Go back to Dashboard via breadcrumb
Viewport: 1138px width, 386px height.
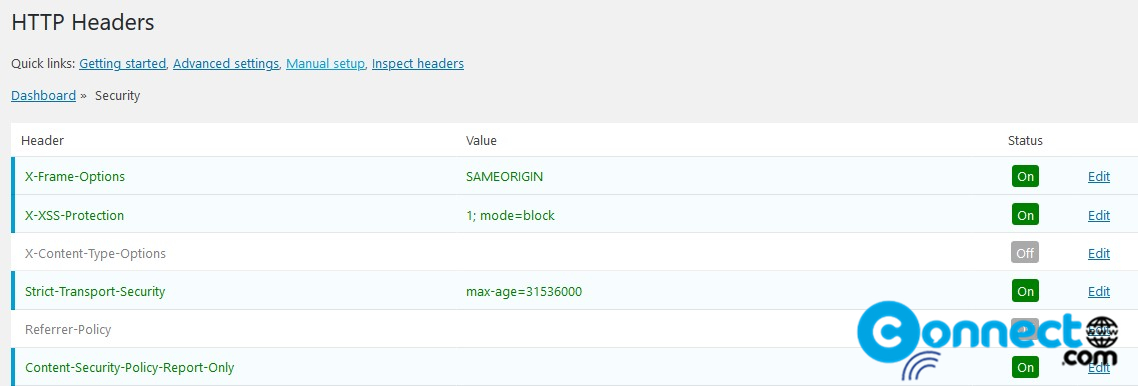click(x=44, y=96)
